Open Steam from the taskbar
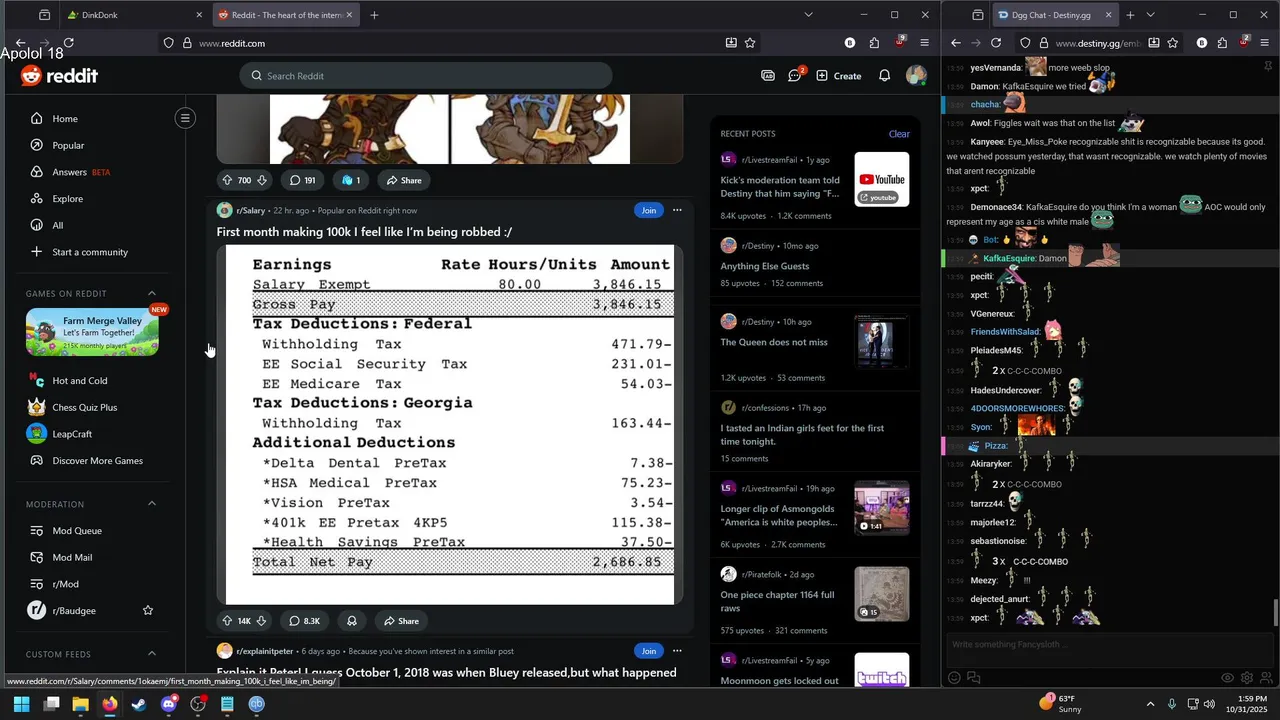 pyautogui.click(x=139, y=704)
